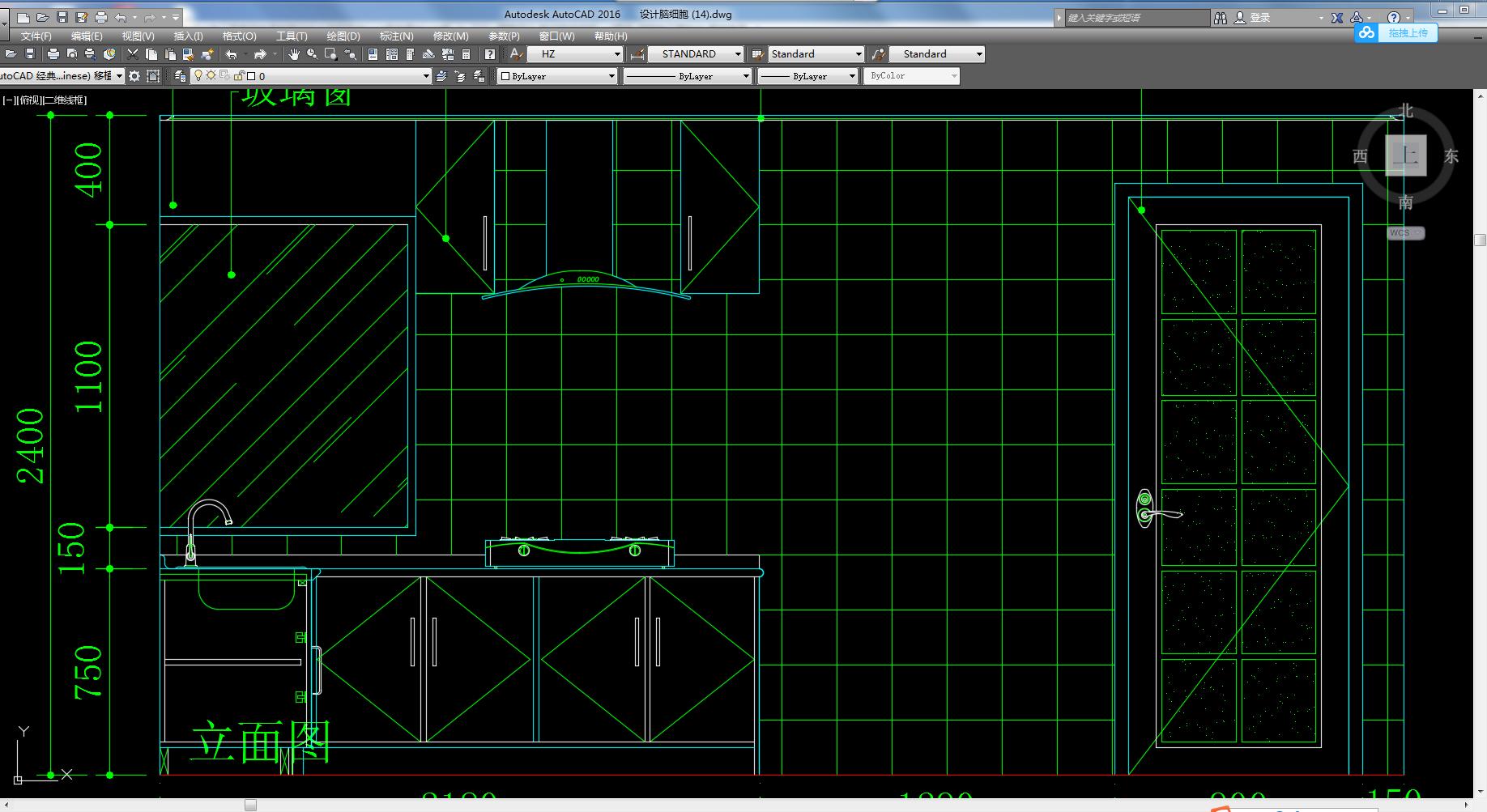Click the Plot printer icon in toolbar
The width and height of the screenshot is (1487, 812).
(x=53, y=54)
